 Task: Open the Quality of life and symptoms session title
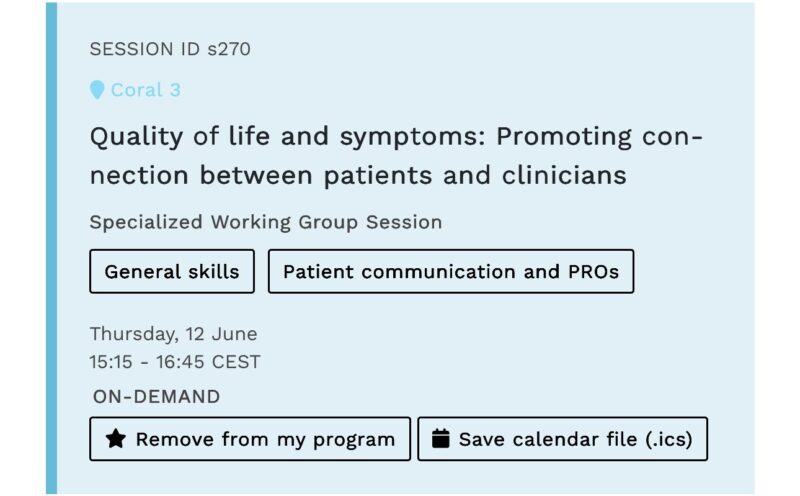click(x=396, y=156)
